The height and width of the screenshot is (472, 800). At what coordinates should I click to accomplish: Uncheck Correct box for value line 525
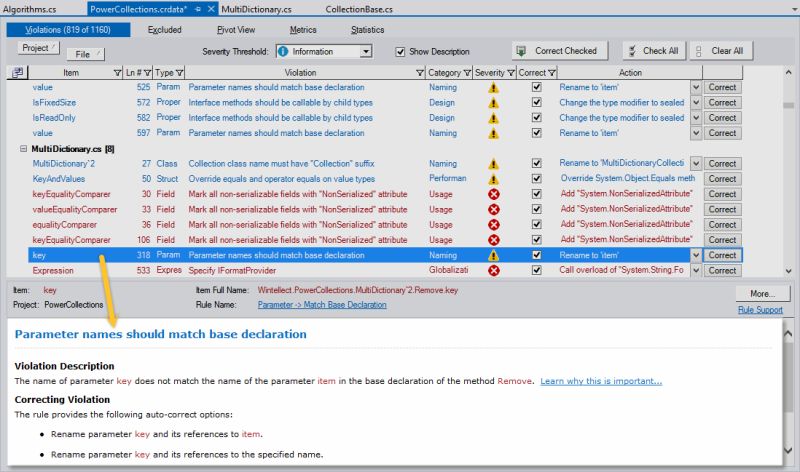point(537,87)
